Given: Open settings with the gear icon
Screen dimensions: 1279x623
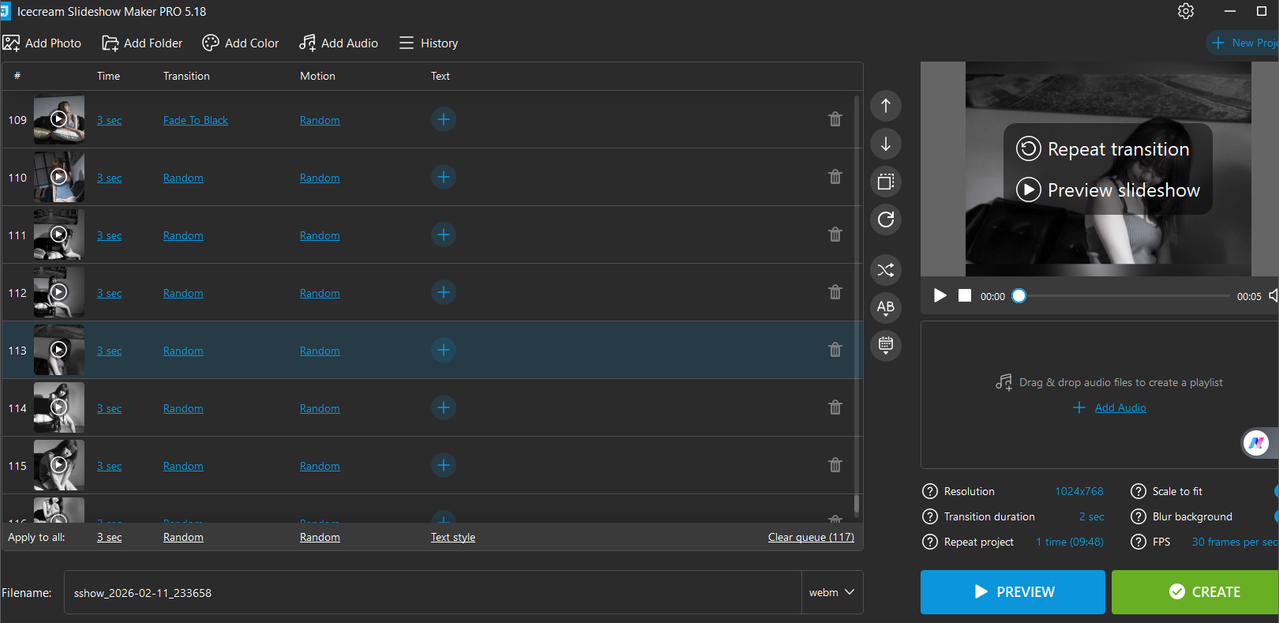Looking at the screenshot, I should (1186, 11).
